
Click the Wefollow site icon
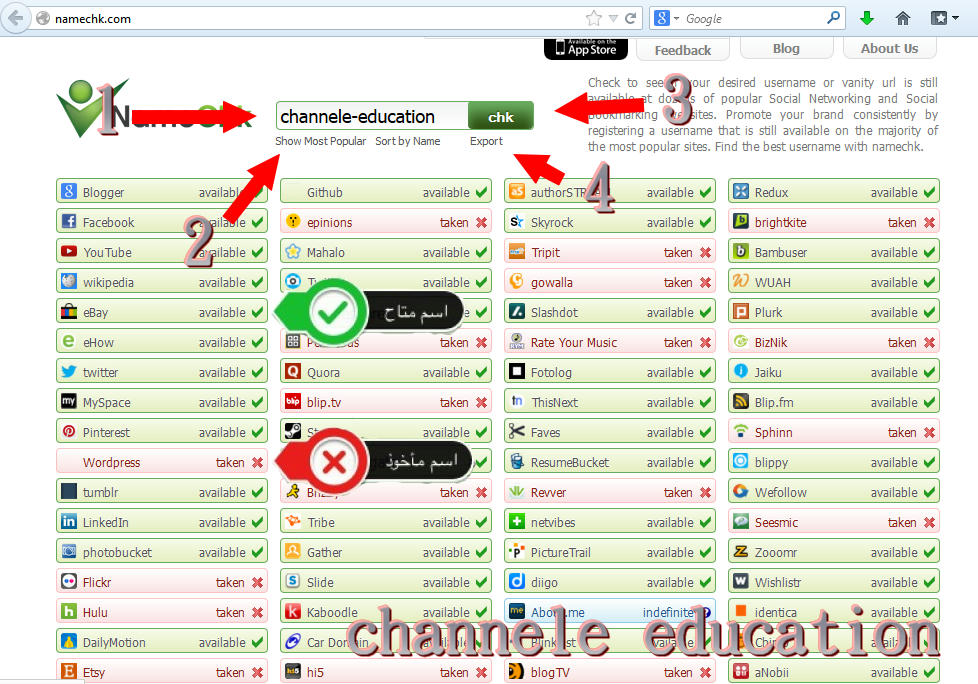click(740, 491)
